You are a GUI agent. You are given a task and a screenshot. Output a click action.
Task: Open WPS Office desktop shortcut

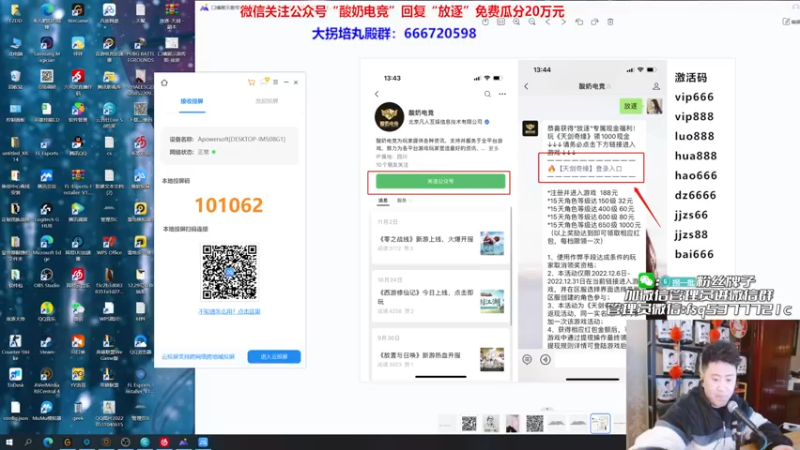[x=109, y=246]
